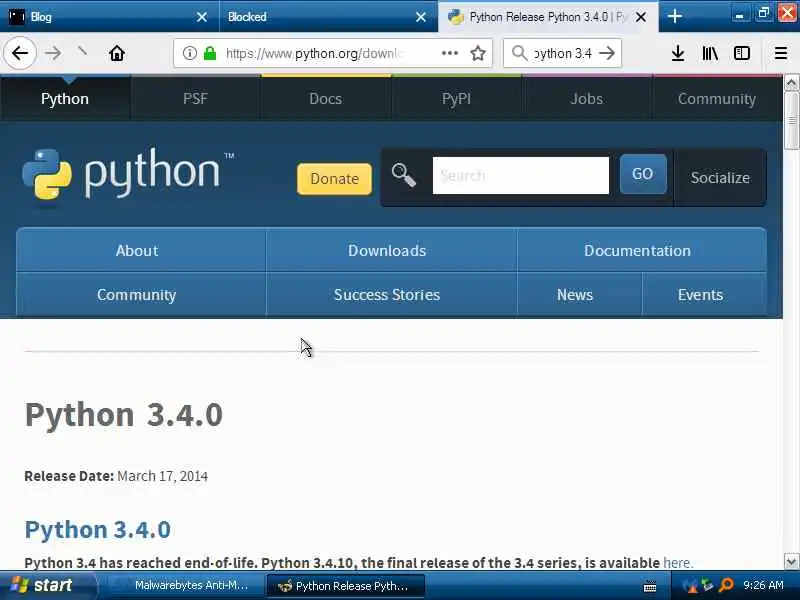Click the green network tray icon
Viewport: 800px width, 600px height.
[x=707, y=585]
